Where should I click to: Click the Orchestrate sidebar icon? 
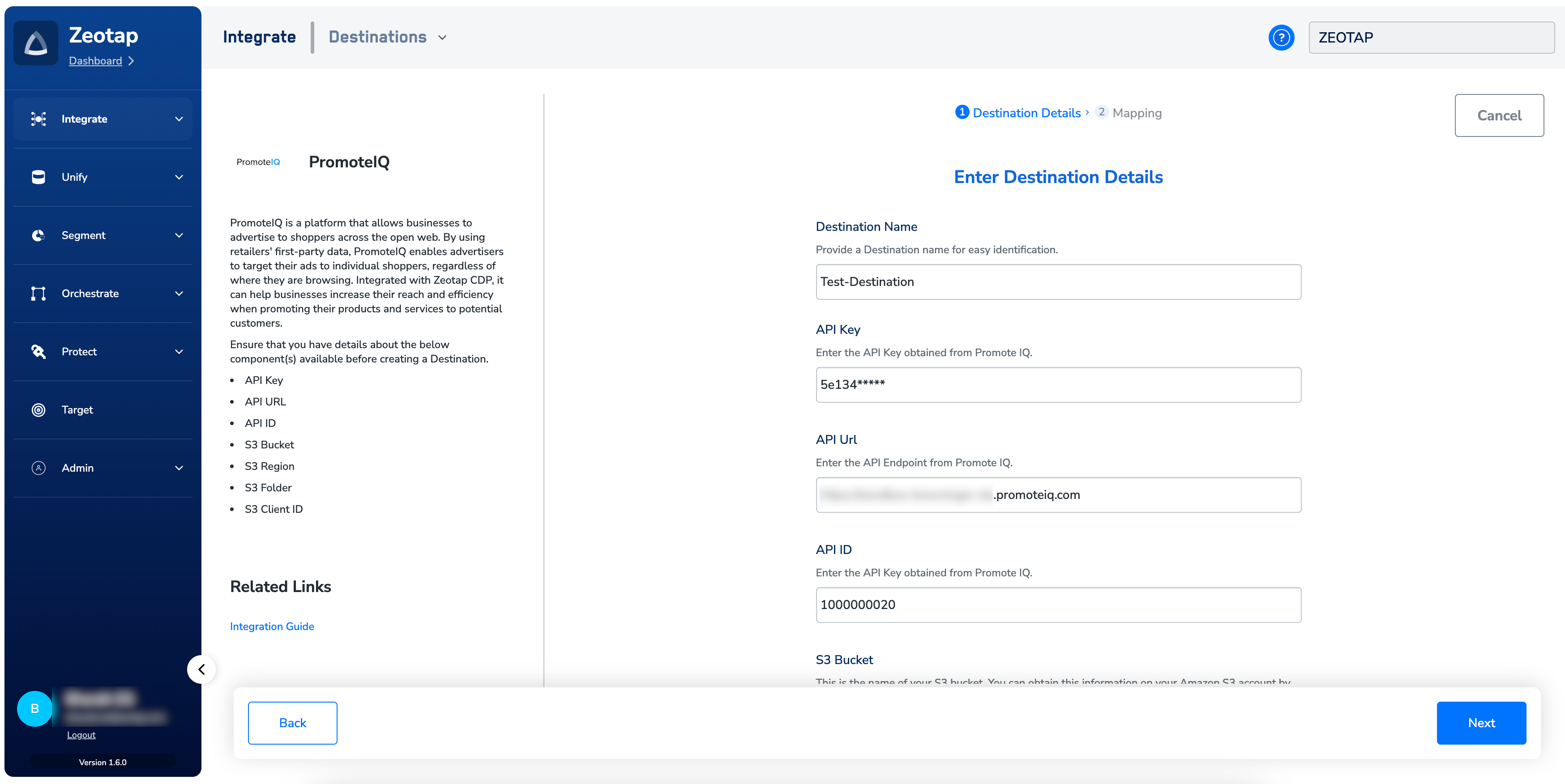click(38, 293)
